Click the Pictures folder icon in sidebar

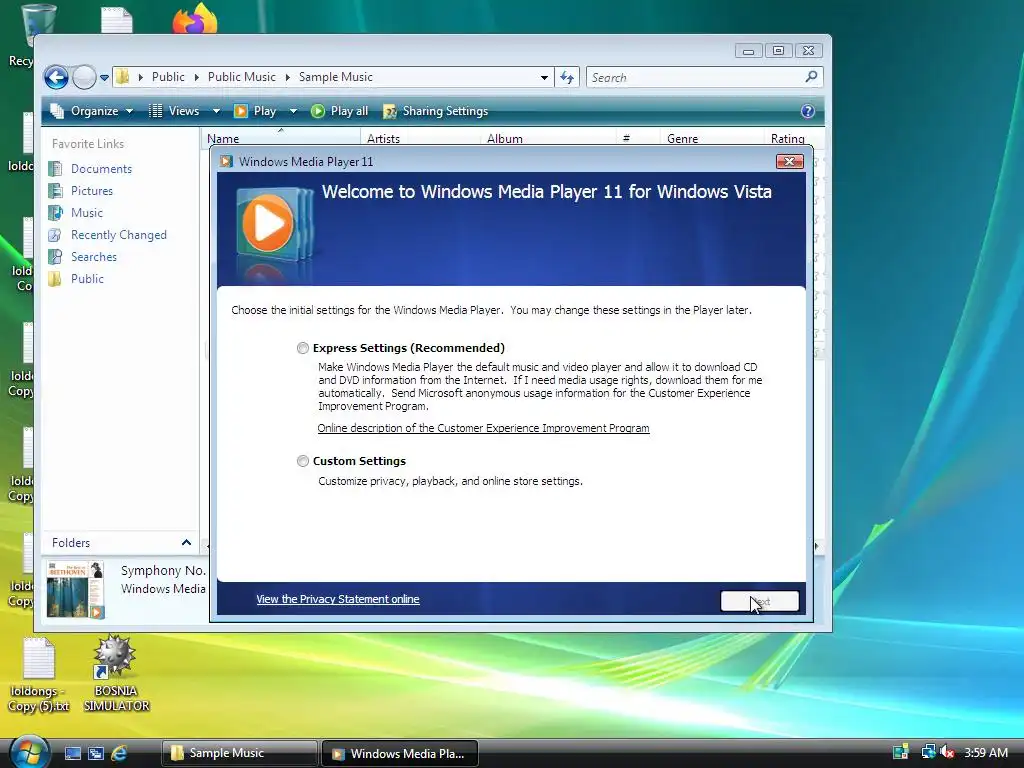click(x=56, y=191)
